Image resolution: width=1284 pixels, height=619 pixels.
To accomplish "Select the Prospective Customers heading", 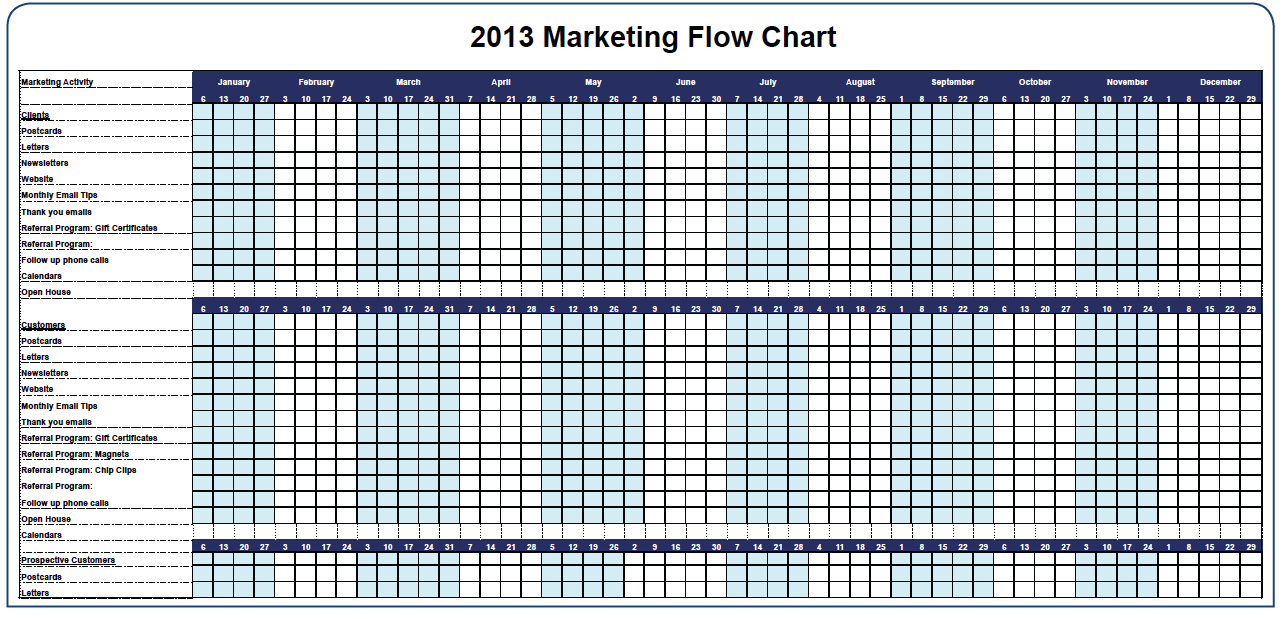I will [68, 560].
